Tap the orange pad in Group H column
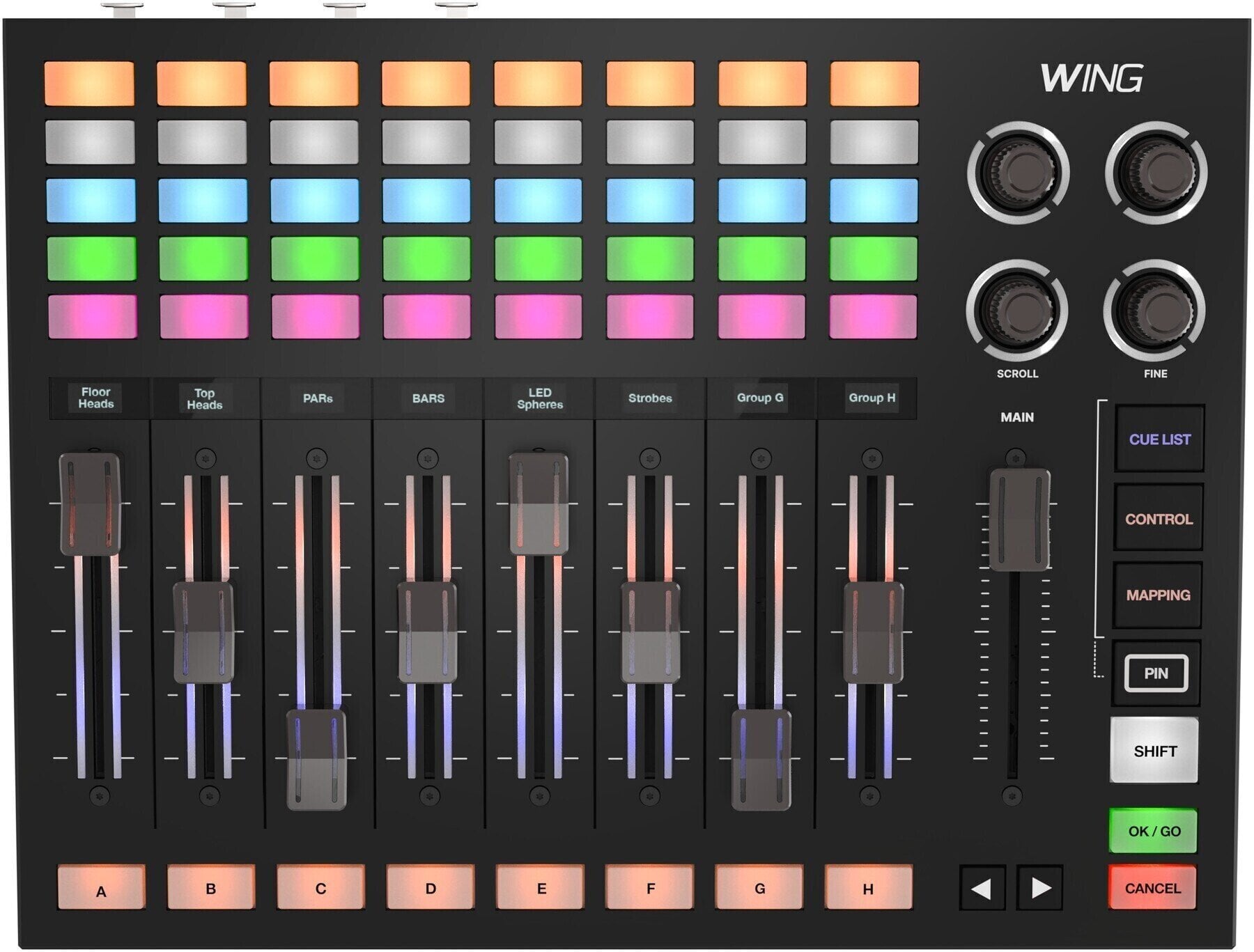 point(874,84)
